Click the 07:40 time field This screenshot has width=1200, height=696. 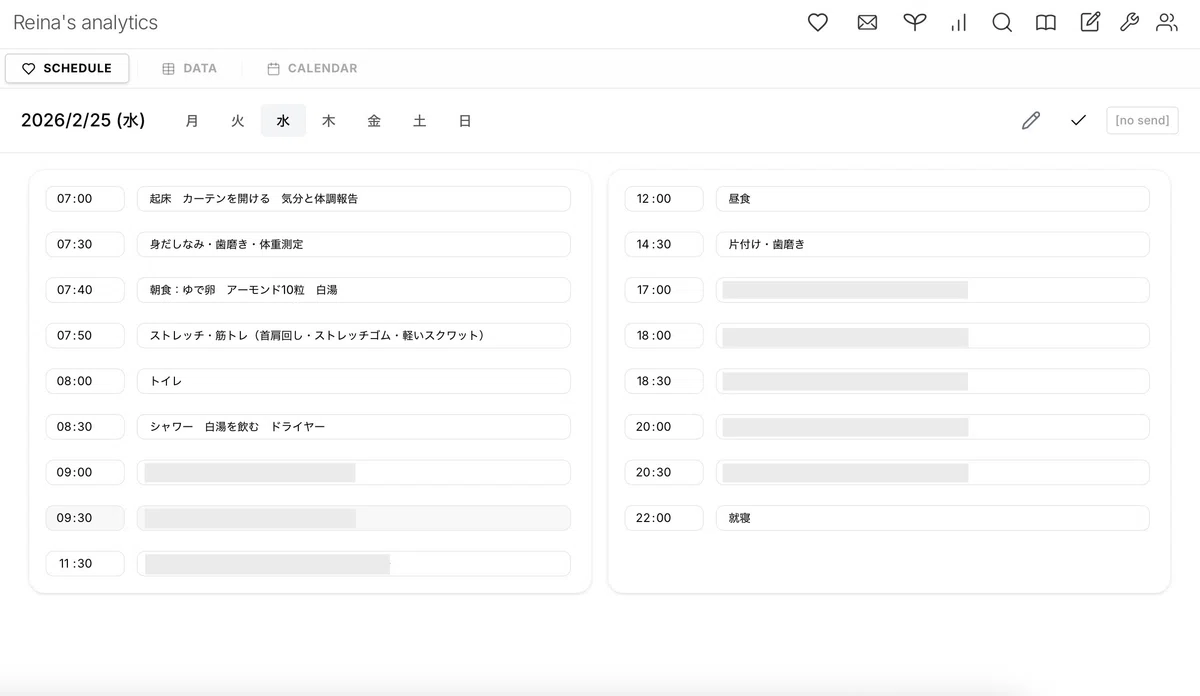pyautogui.click(x=85, y=290)
